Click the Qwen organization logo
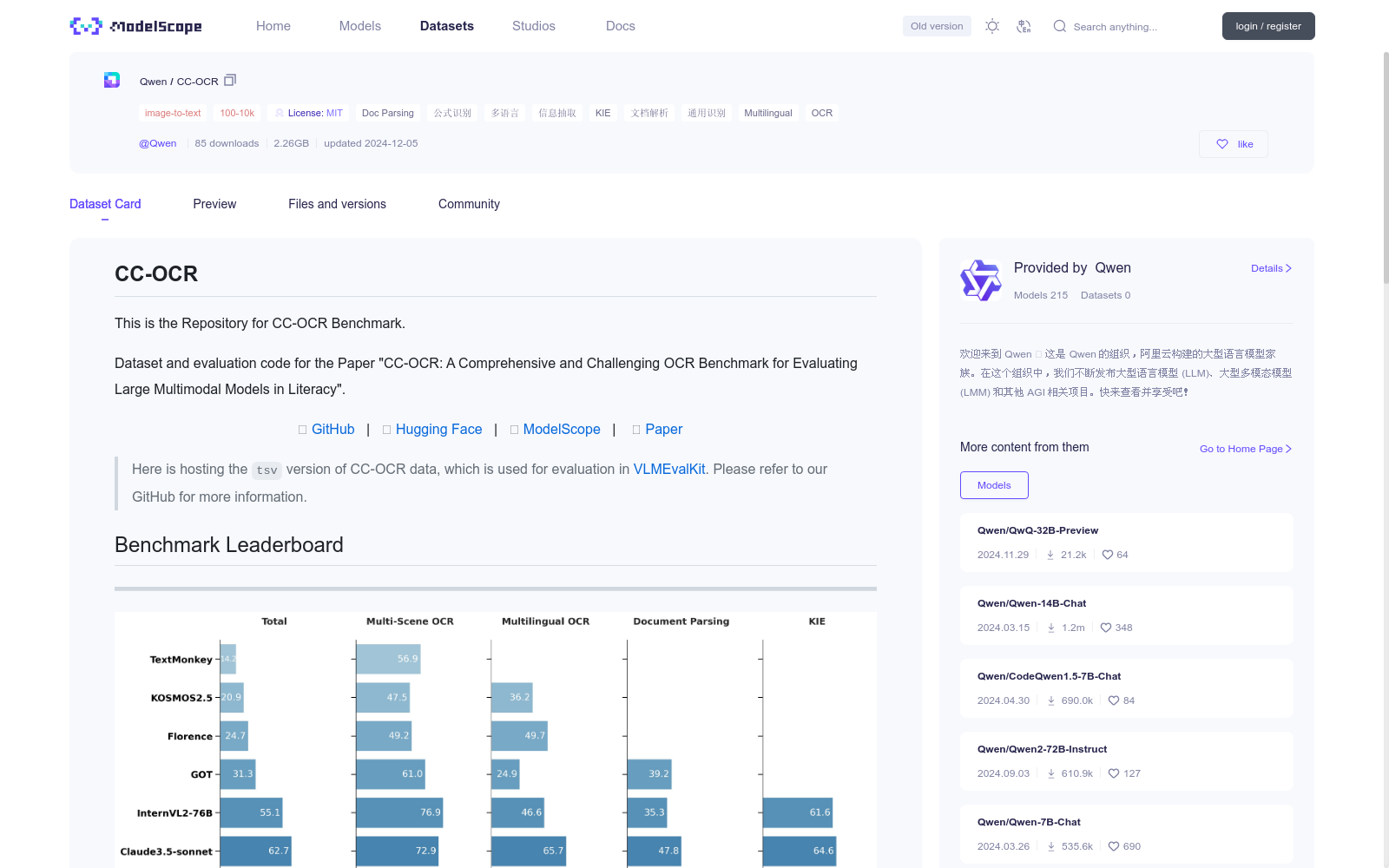This screenshot has height=868, width=1389. [x=981, y=280]
